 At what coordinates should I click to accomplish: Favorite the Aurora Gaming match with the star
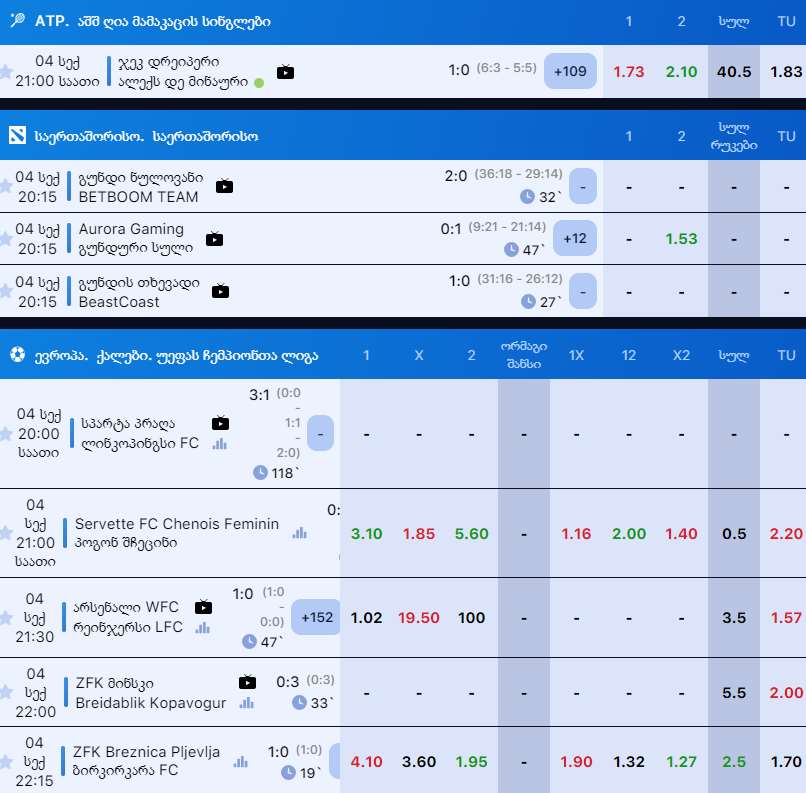pos(6,238)
